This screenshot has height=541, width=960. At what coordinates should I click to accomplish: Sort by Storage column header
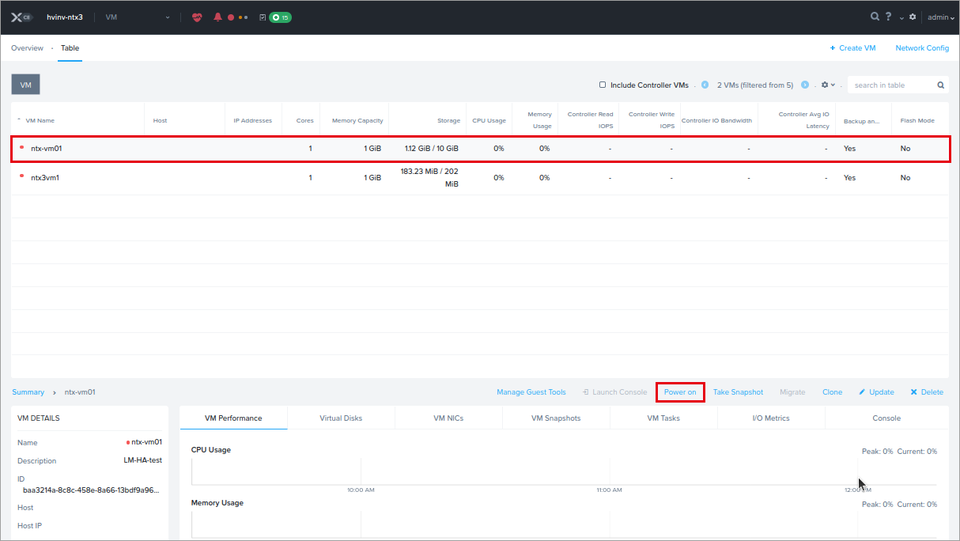(449, 121)
